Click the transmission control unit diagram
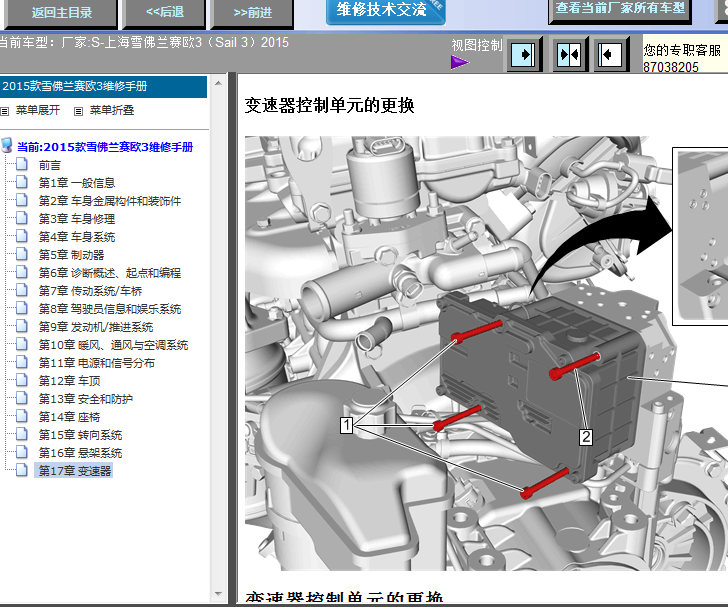 point(486,353)
